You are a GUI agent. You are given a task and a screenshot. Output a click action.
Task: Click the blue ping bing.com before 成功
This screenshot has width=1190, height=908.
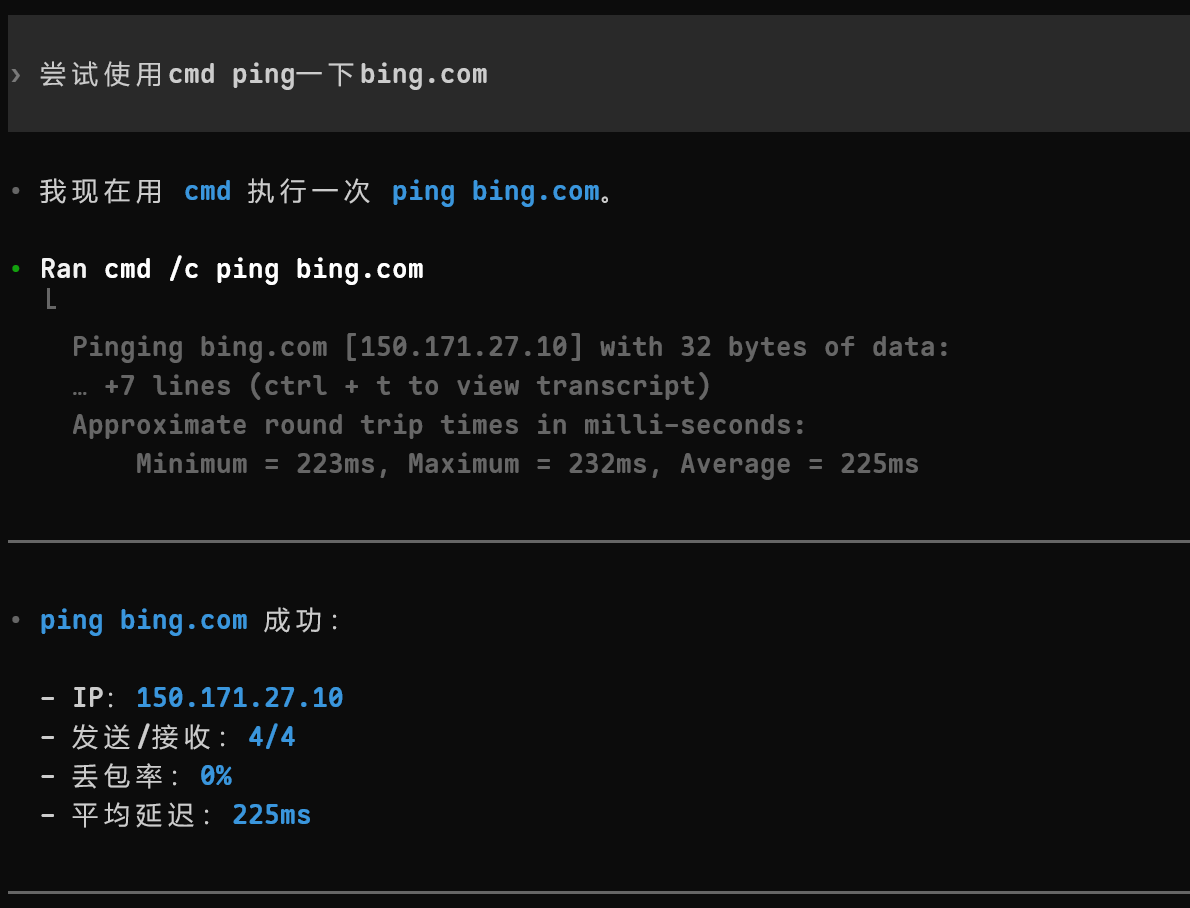[x=143, y=621]
